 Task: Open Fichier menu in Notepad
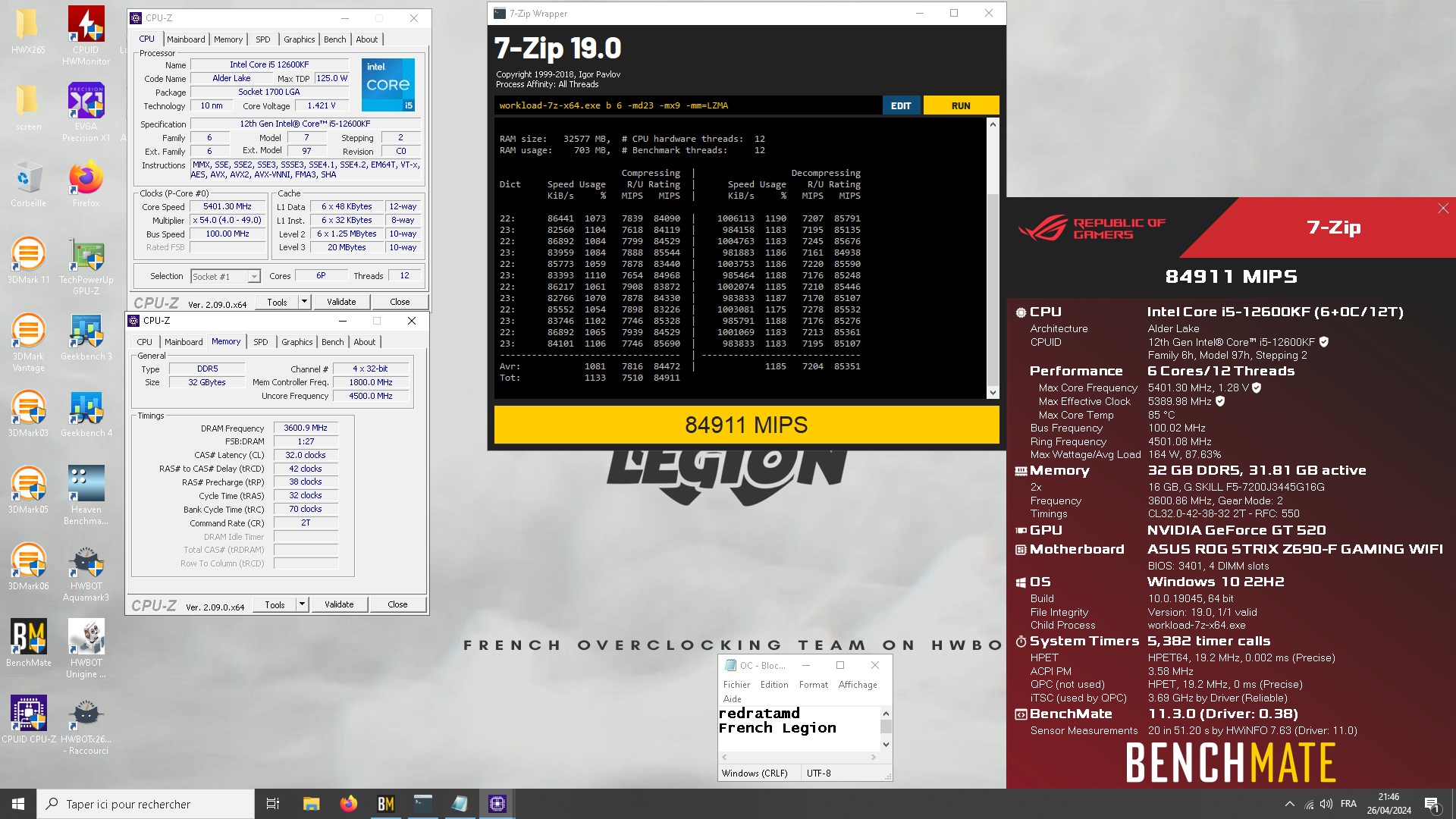click(736, 685)
